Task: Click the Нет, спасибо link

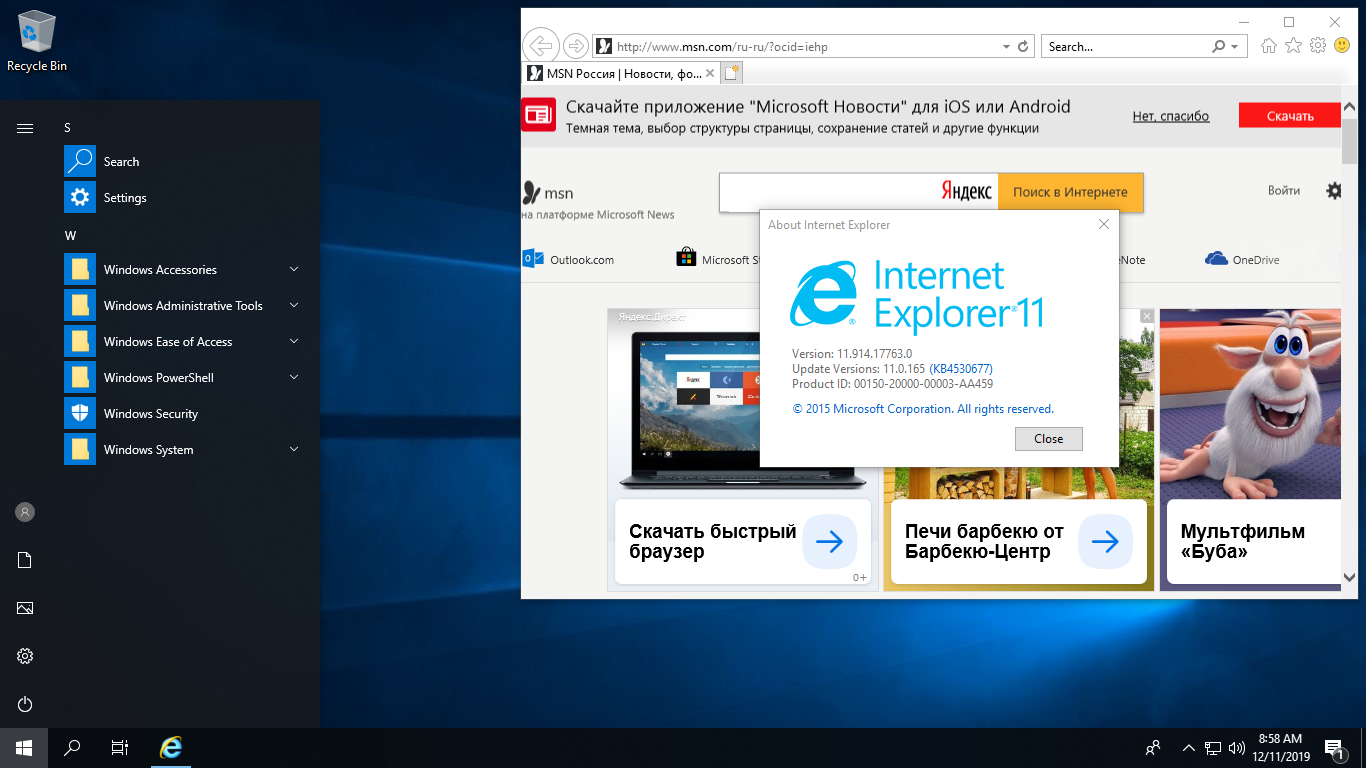Action: pyautogui.click(x=1171, y=116)
